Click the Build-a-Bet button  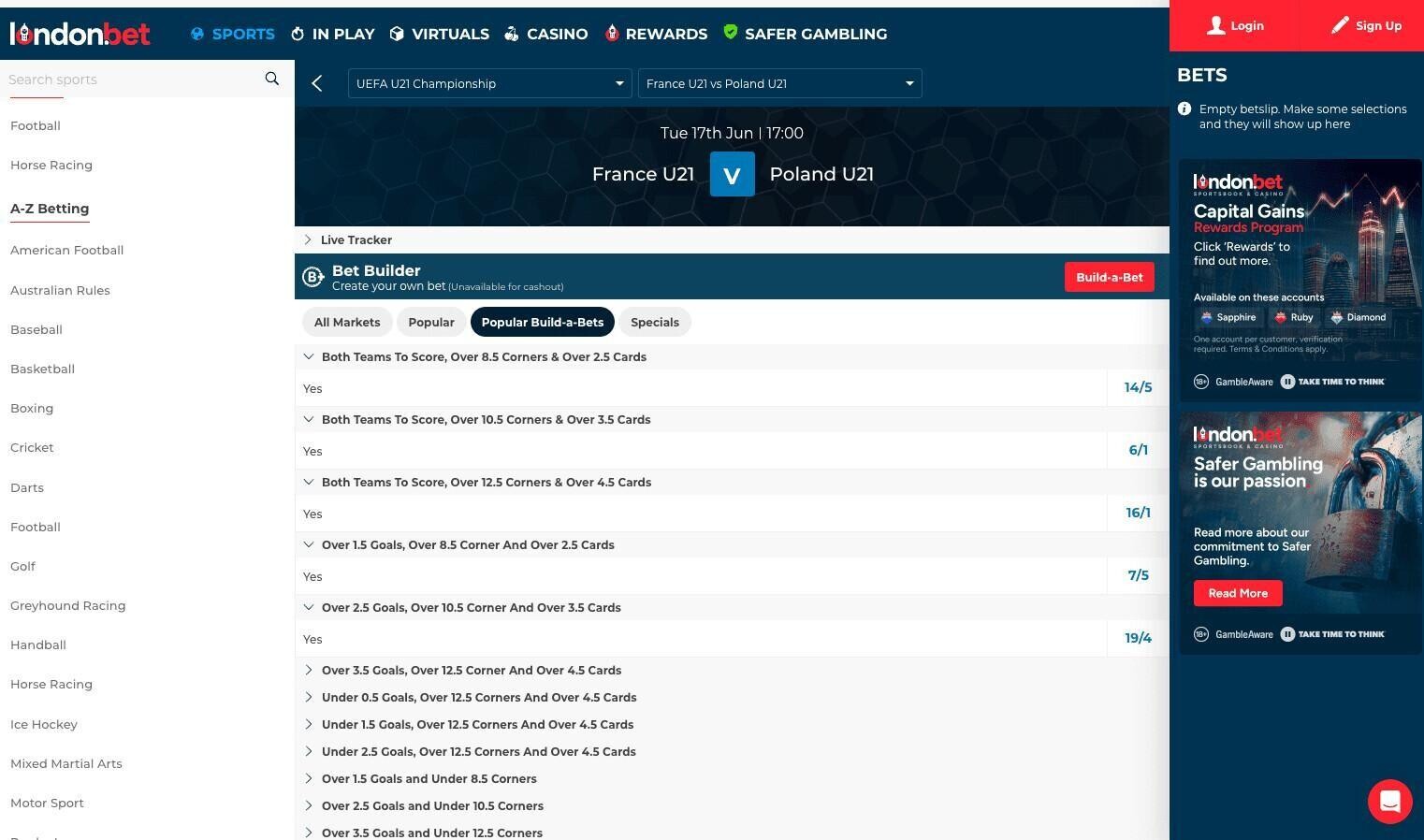click(1109, 277)
